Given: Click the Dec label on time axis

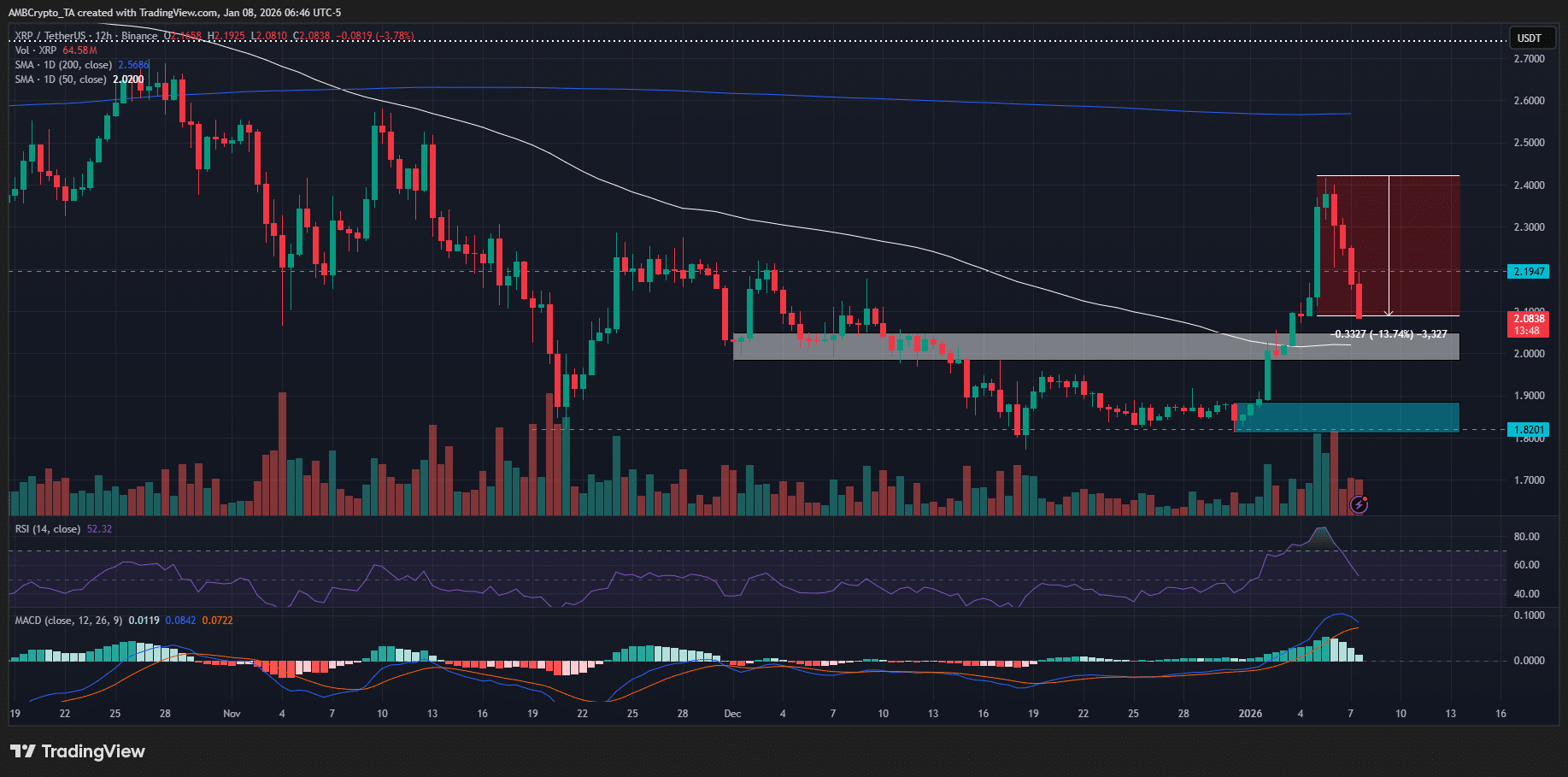Looking at the screenshot, I should tap(732, 714).
